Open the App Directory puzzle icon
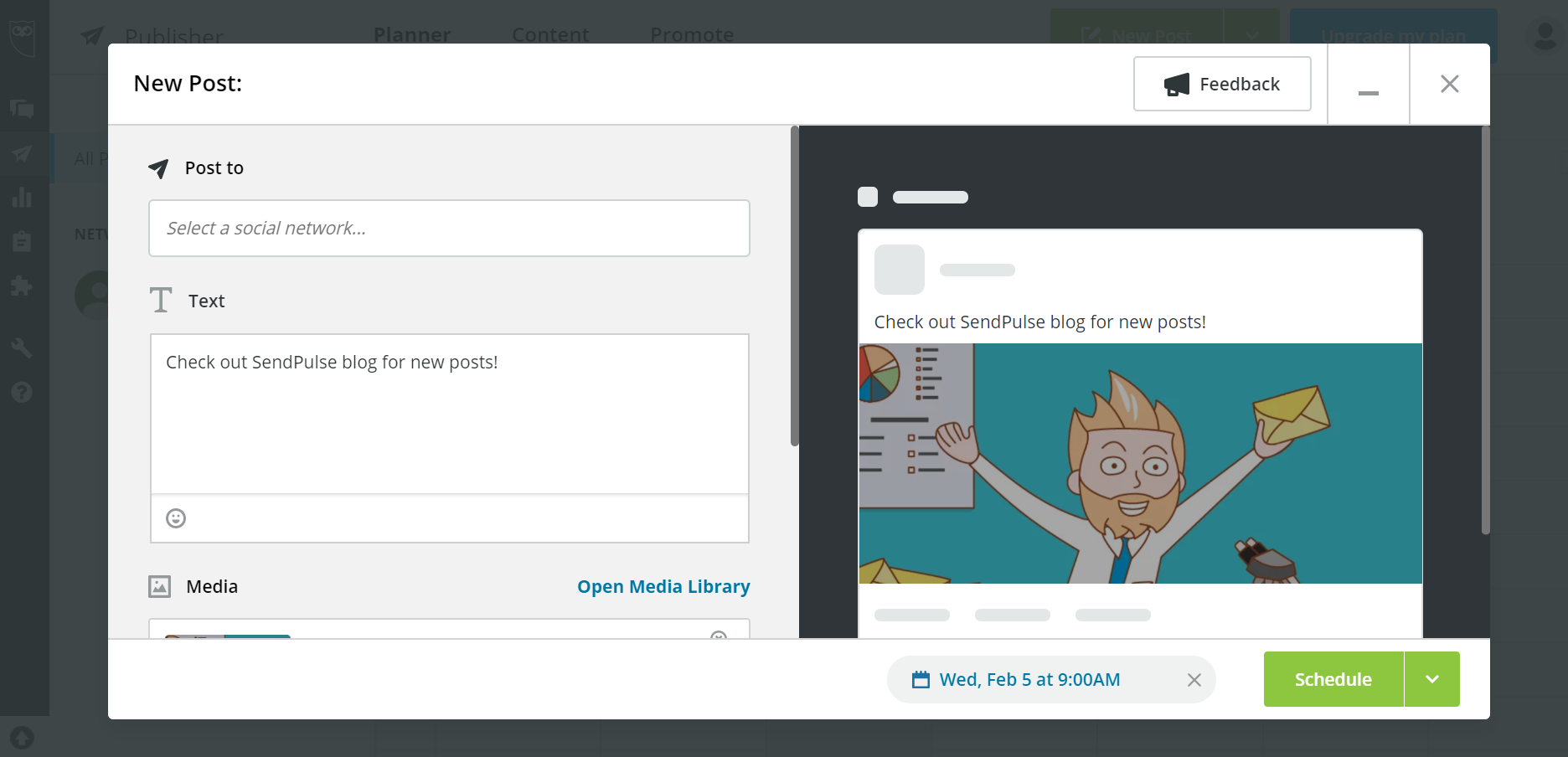Image resolution: width=1568 pixels, height=757 pixels. 23,286
